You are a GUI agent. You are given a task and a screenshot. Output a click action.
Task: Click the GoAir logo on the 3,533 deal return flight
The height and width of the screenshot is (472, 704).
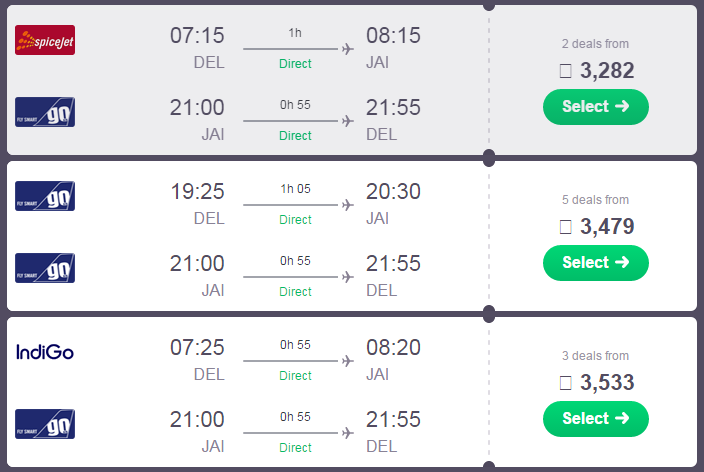45,423
